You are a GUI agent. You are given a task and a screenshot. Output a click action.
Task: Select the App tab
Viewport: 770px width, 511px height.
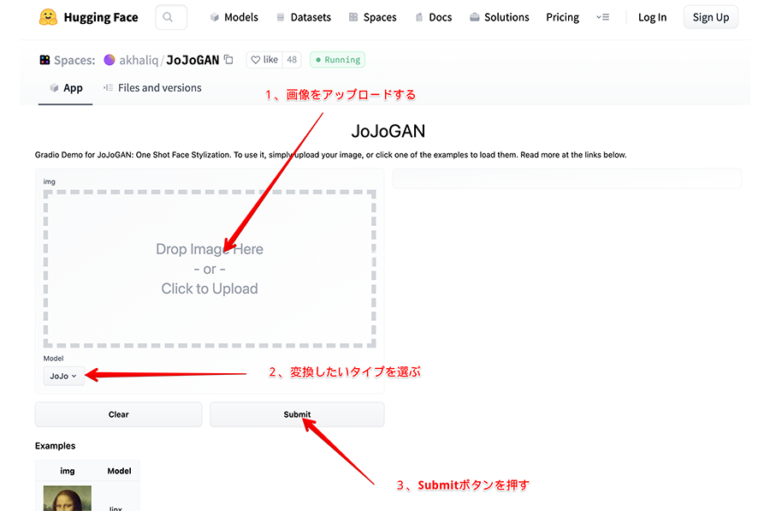(x=66, y=88)
